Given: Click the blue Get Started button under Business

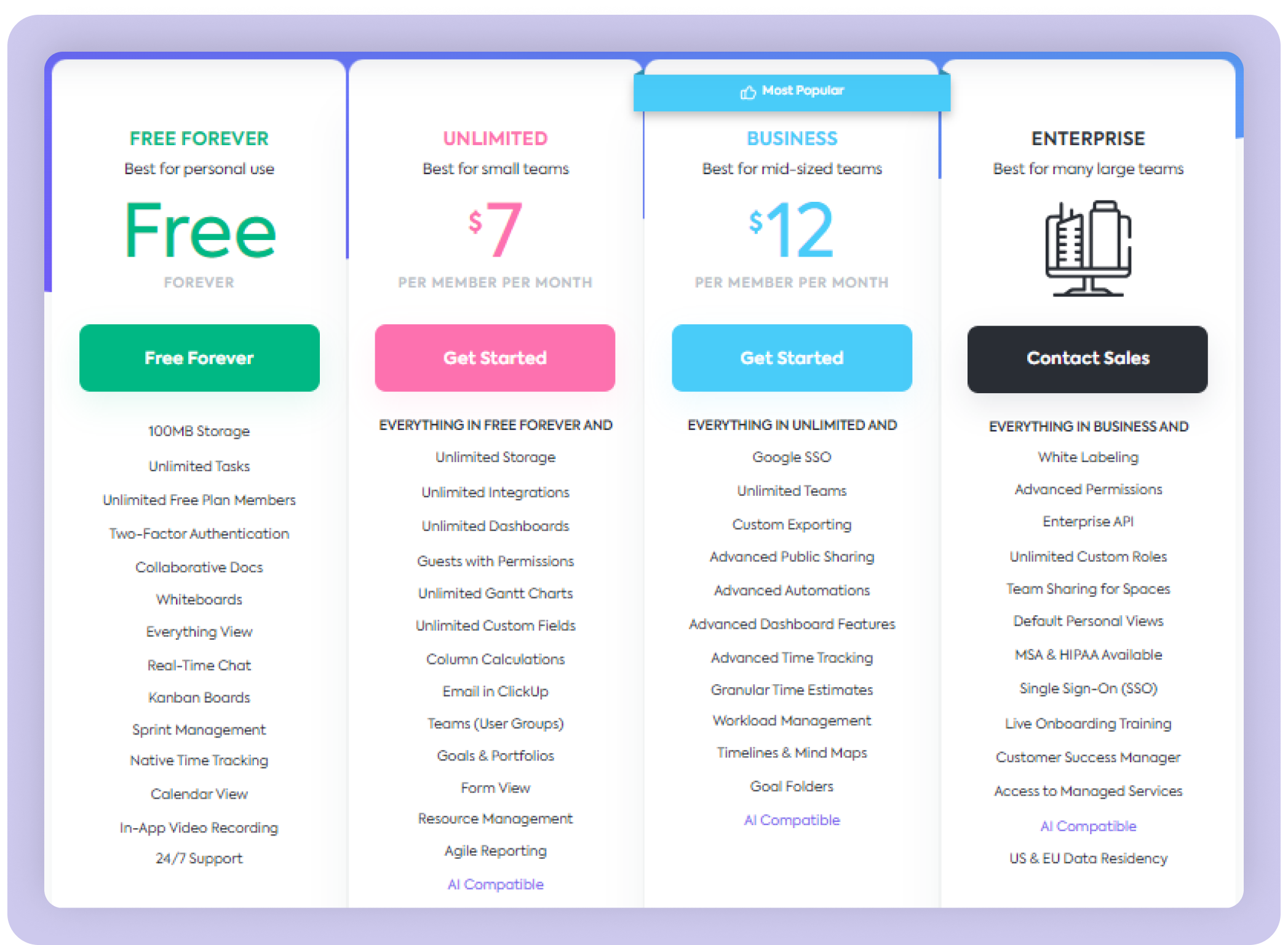Looking at the screenshot, I should [x=792, y=358].
